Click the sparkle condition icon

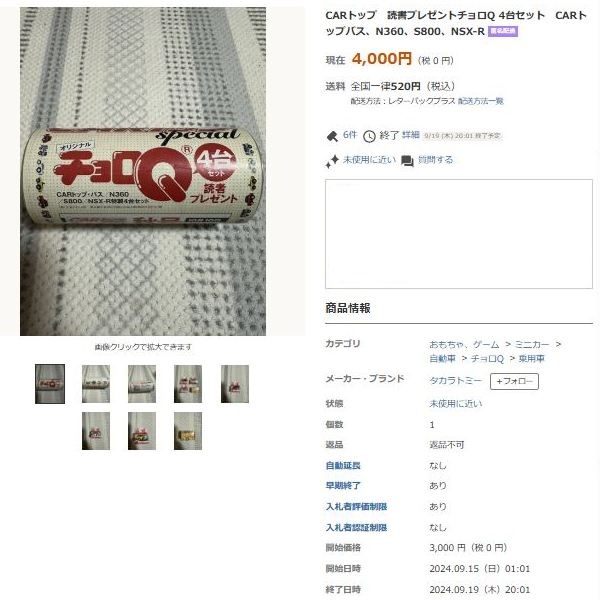coord(332,161)
